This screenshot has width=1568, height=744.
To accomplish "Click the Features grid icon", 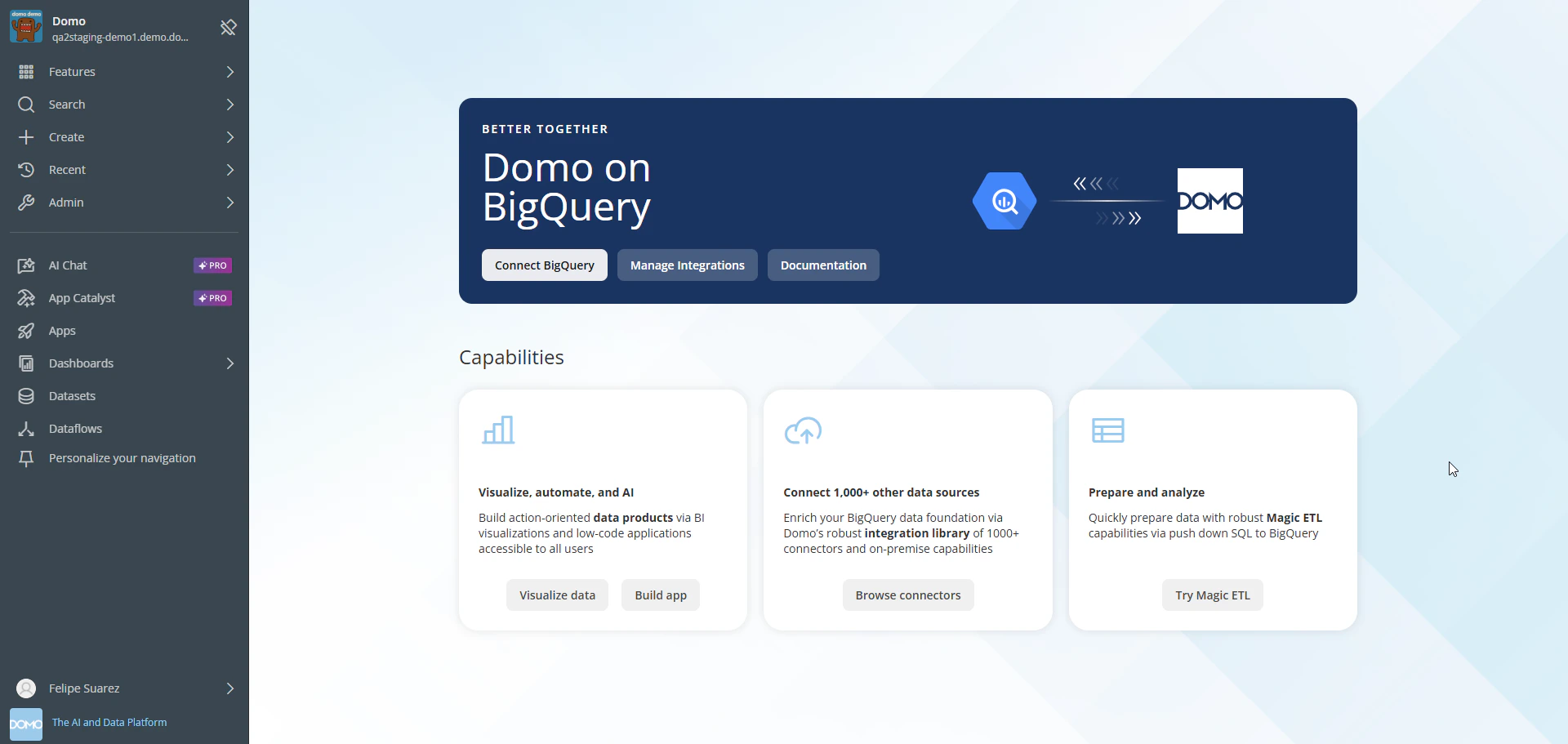I will 26,72.
